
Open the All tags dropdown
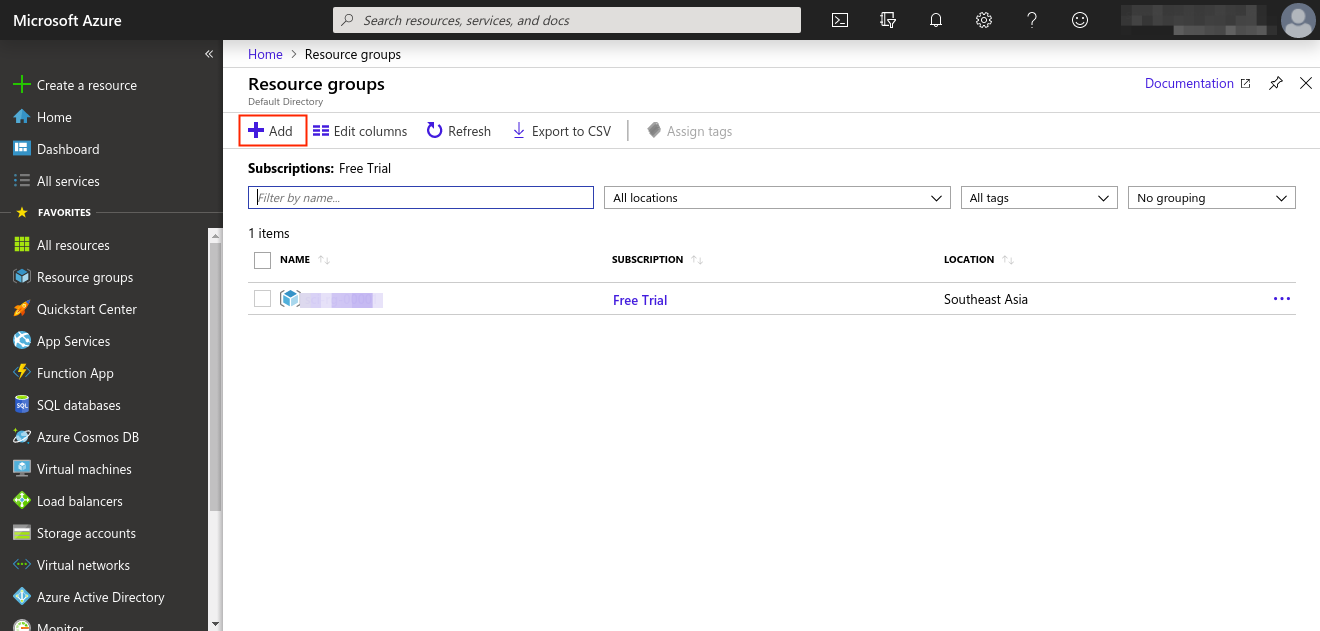pos(1039,198)
